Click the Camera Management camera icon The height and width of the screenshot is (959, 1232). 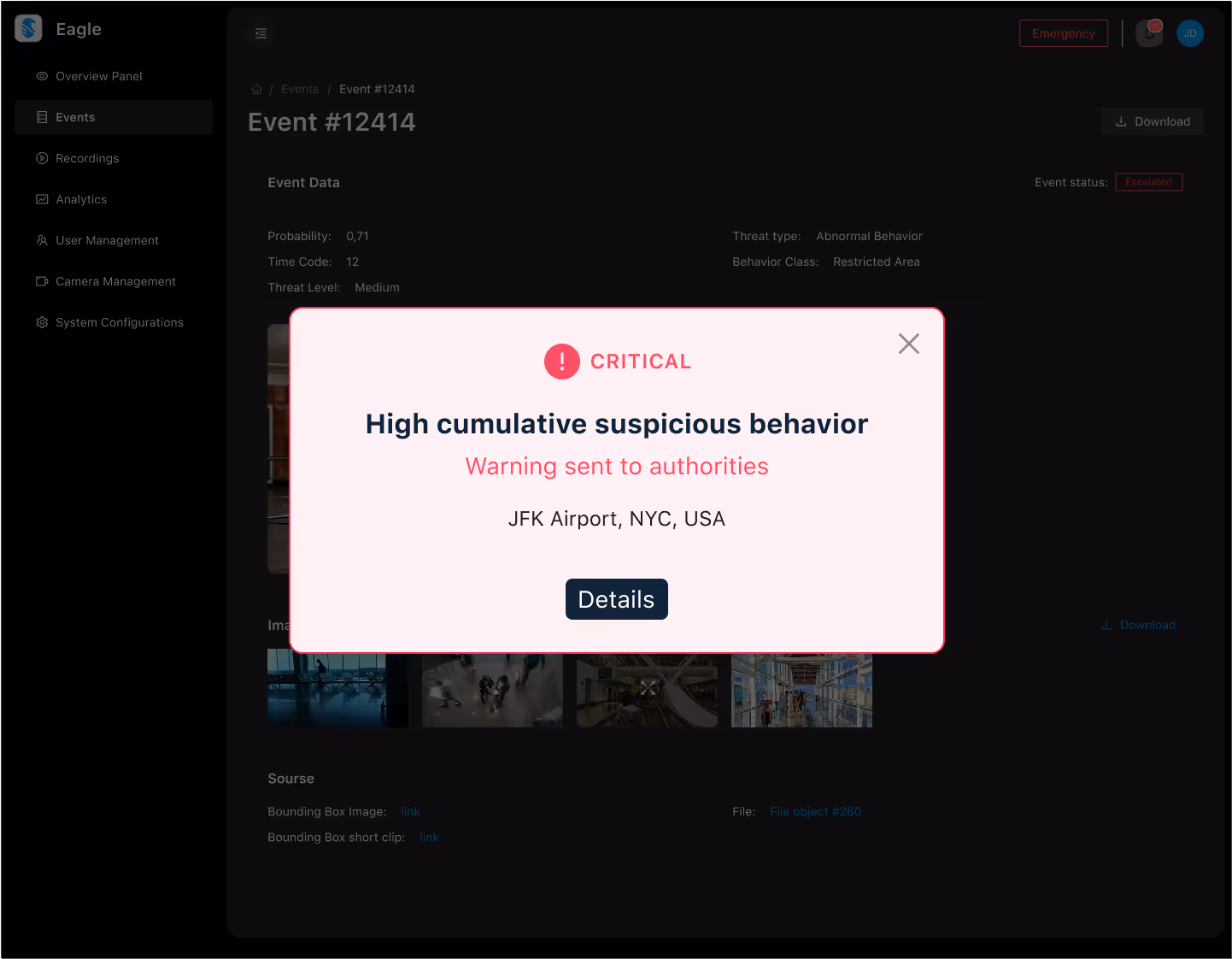42,281
